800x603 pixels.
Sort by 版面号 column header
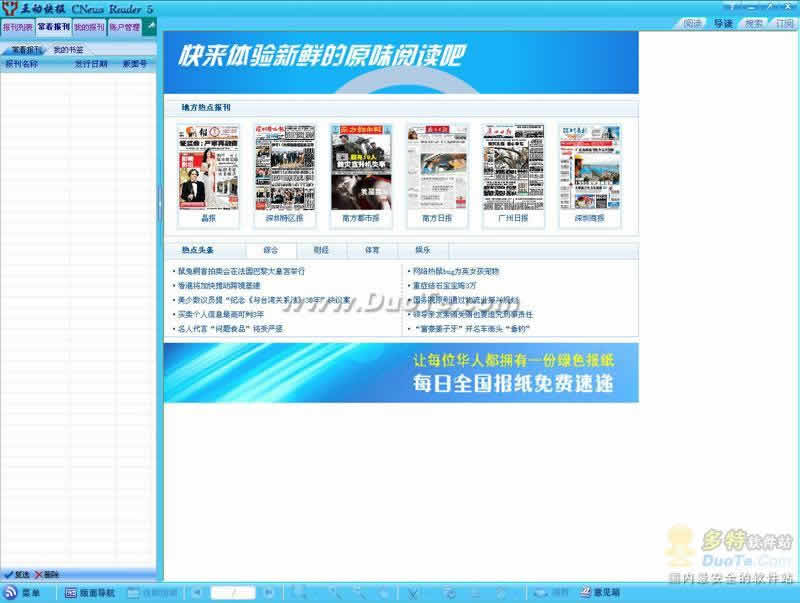[135, 64]
